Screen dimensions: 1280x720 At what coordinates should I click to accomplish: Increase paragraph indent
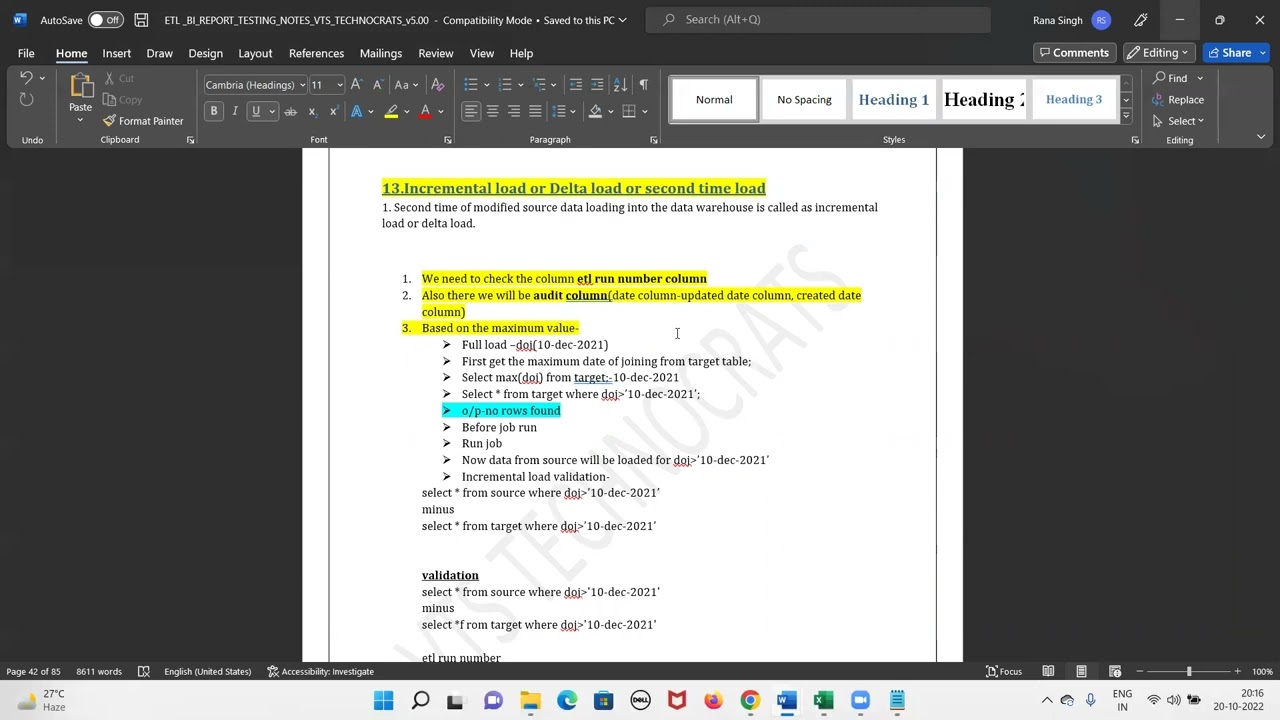(x=597, y=85)
